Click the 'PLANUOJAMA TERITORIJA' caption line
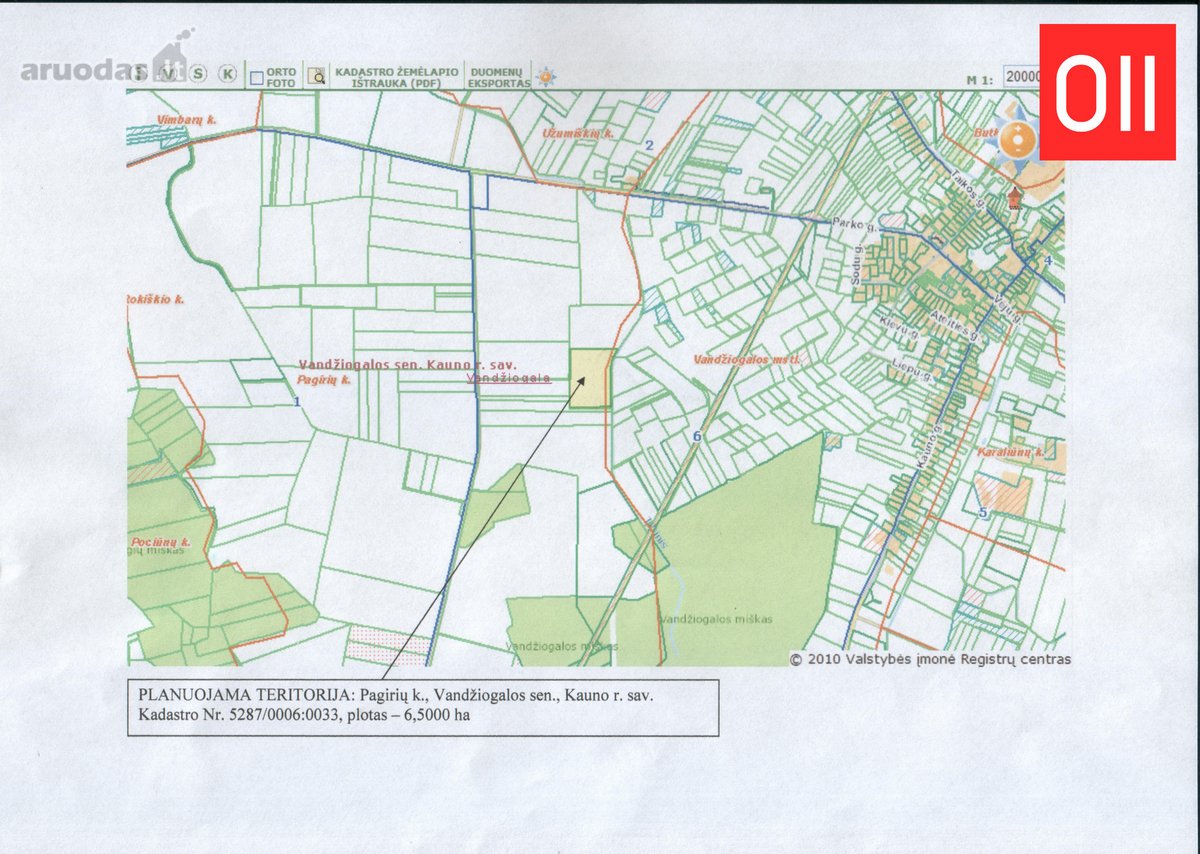The height and width of the screenshot is (854, 1200). click(395, 695)
